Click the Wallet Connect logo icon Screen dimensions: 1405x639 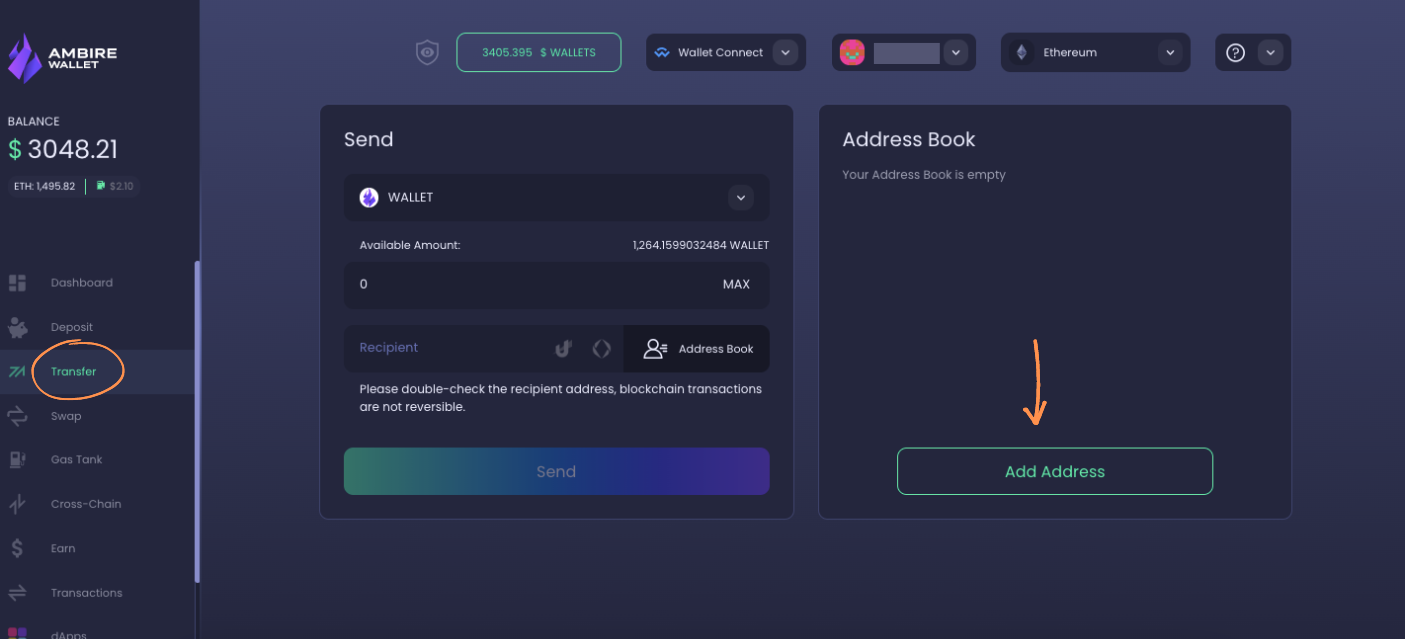point(662,52)
